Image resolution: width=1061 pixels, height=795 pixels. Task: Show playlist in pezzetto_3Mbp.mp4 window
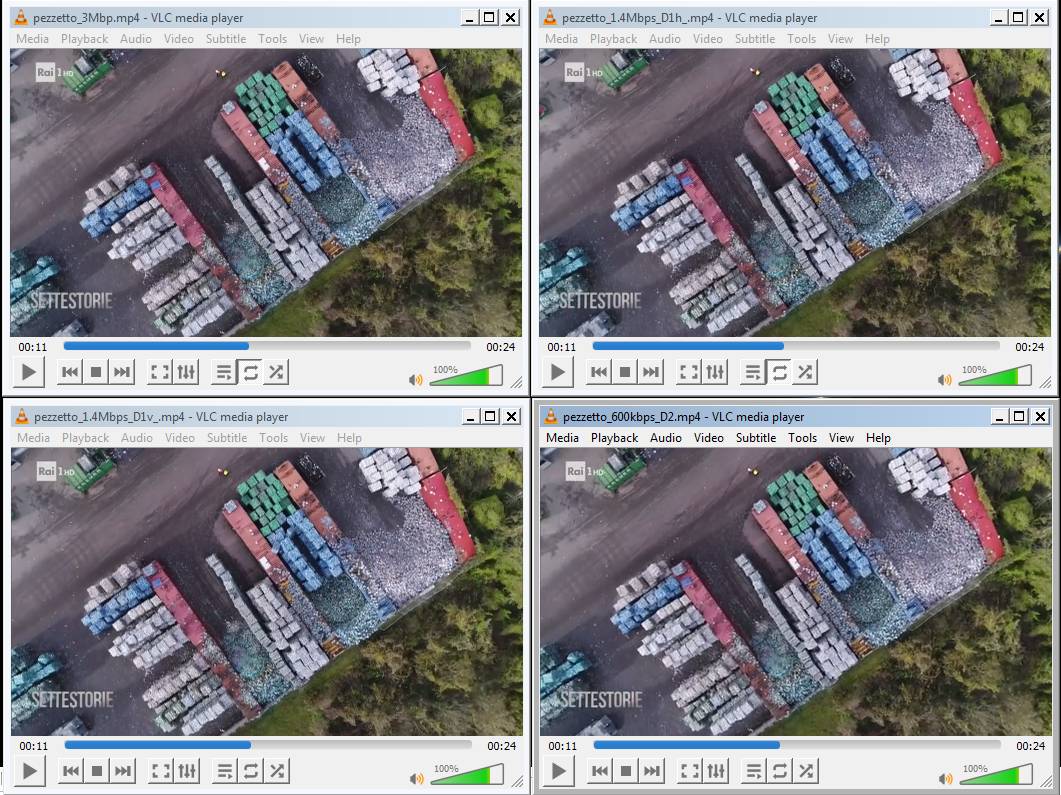(224, 372)
